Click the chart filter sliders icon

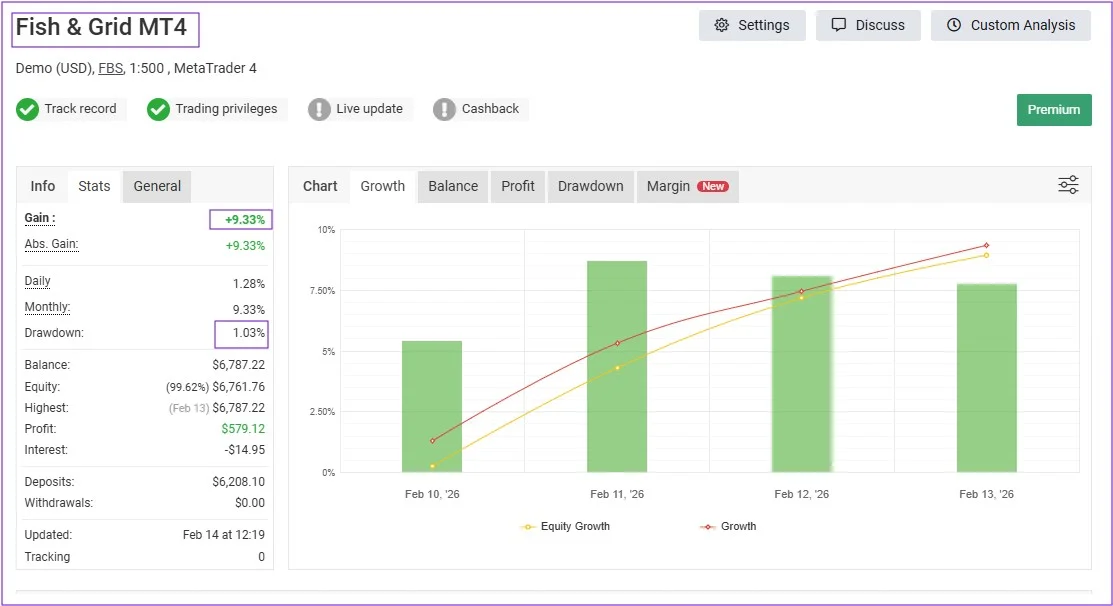tap(1068, 185)
